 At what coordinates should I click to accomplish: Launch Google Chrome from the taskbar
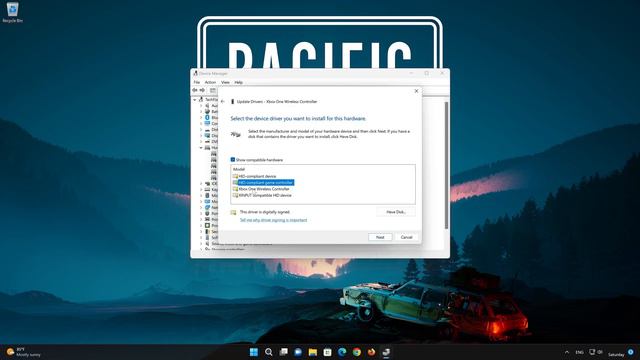click(357, 352)
